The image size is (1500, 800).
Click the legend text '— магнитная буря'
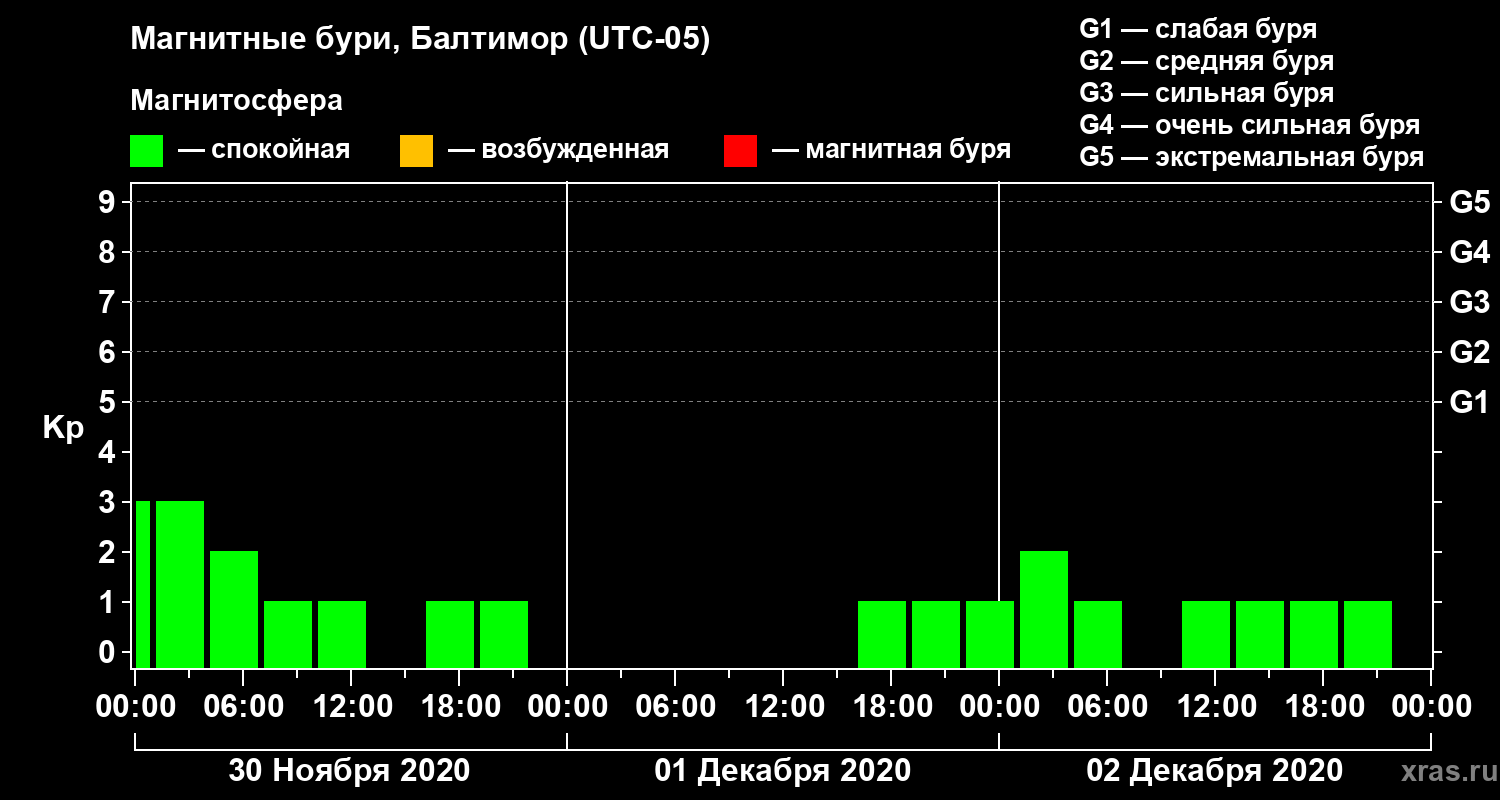point(891,150)
